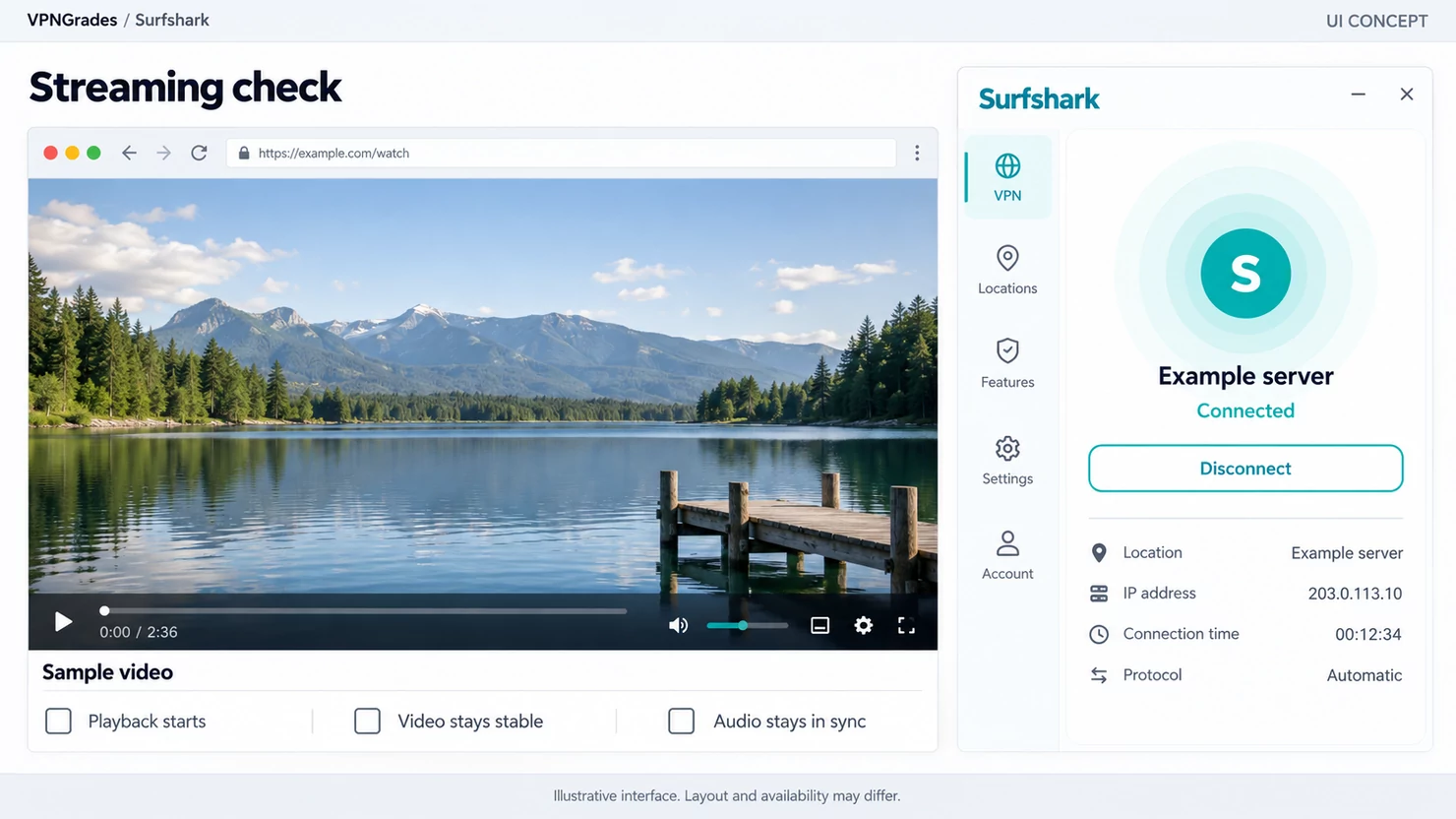Click the browser back arrow

point(129,153)
